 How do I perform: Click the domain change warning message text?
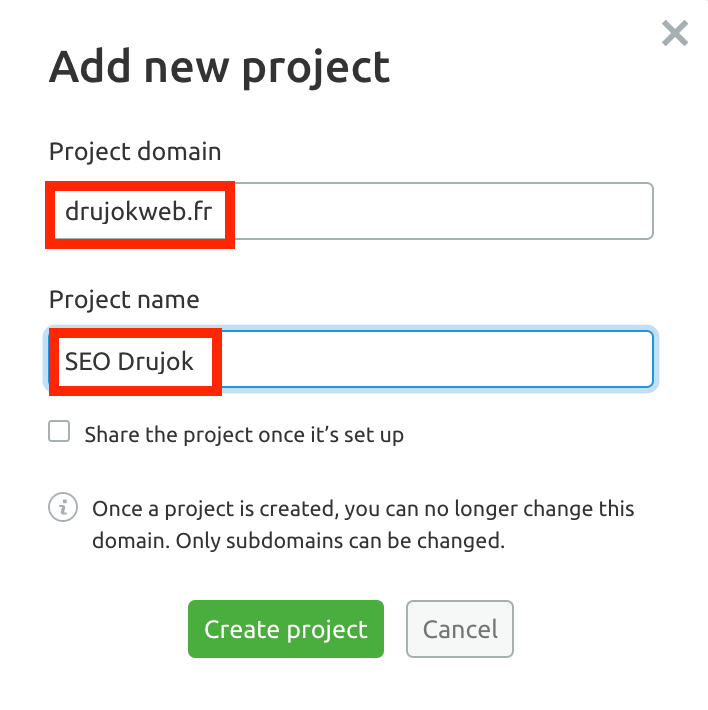pos(363,524)
